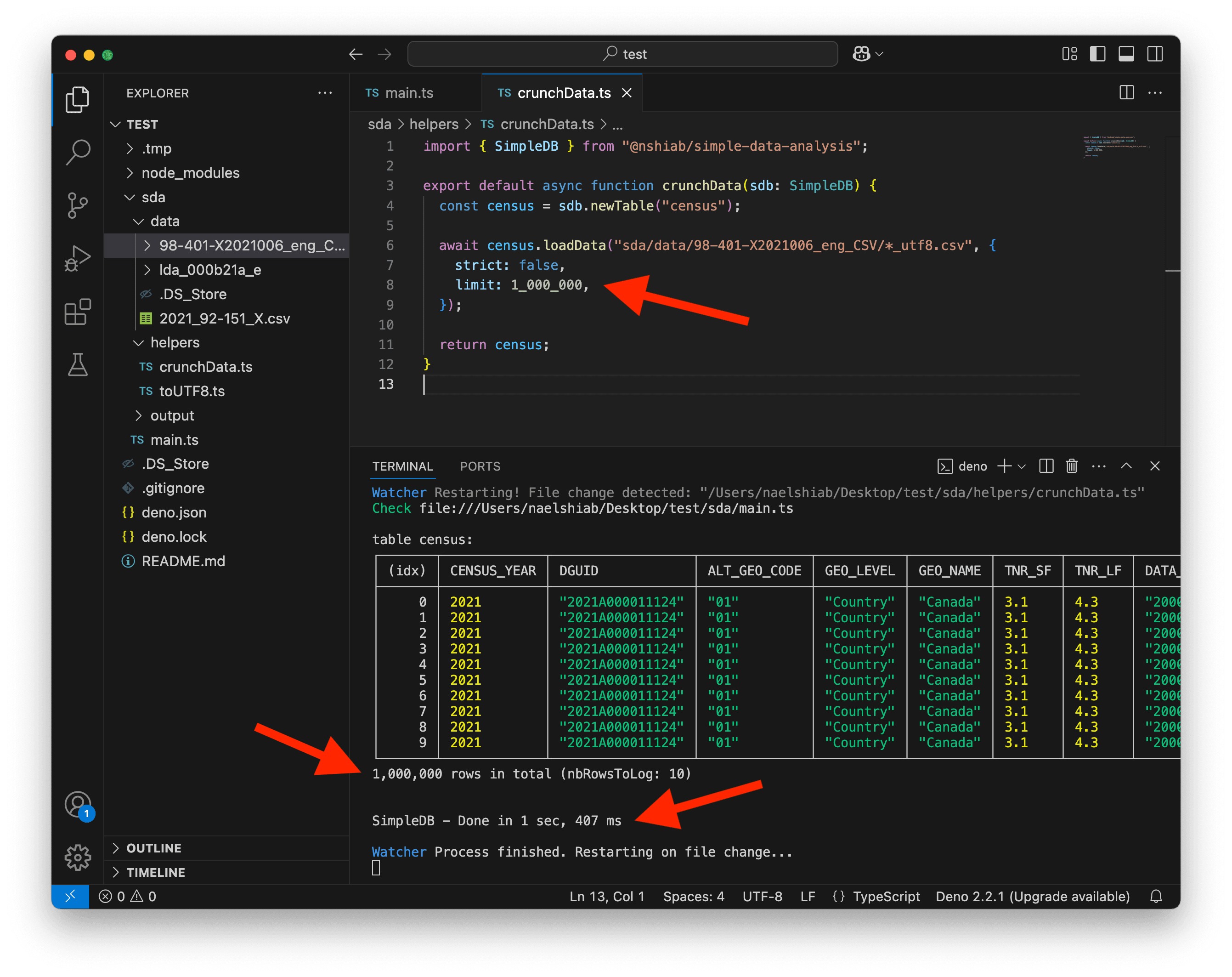Viewport: 1232px width, 977px height.
Task: Kill terminal with the trash icon
Action: (x=1071, y=466)
